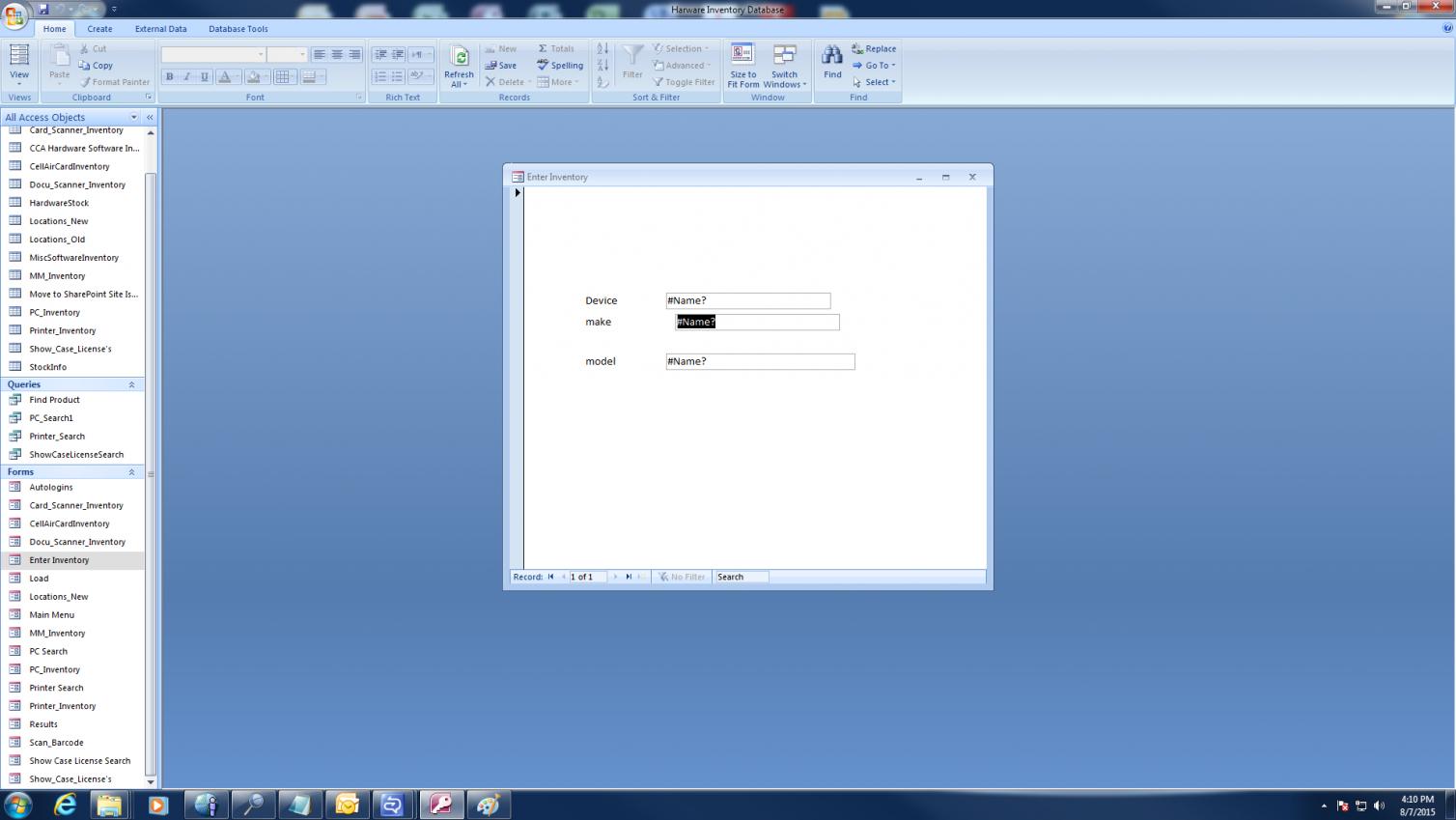This screenshot has width=1456, height=820.
Task: Open the font color picker
Action: pyautogui.click(x=228, y=77)
